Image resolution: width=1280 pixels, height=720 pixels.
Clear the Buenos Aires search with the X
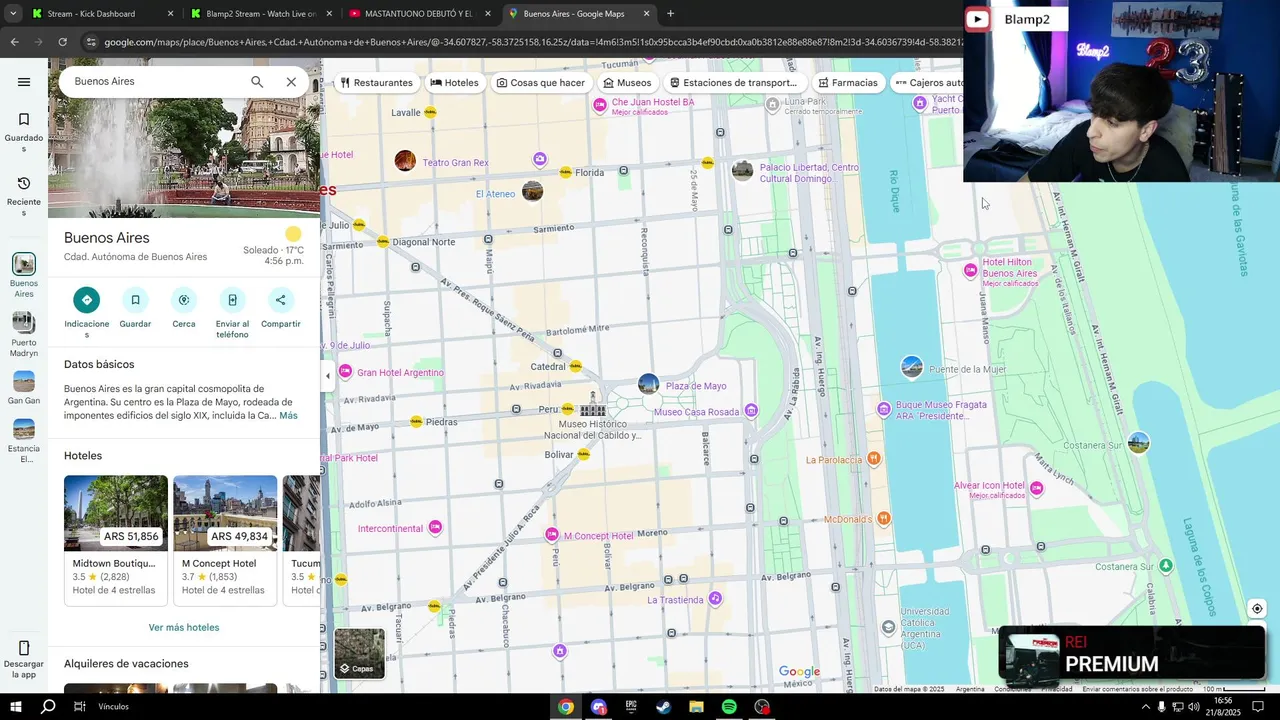[x=291, y=82]
